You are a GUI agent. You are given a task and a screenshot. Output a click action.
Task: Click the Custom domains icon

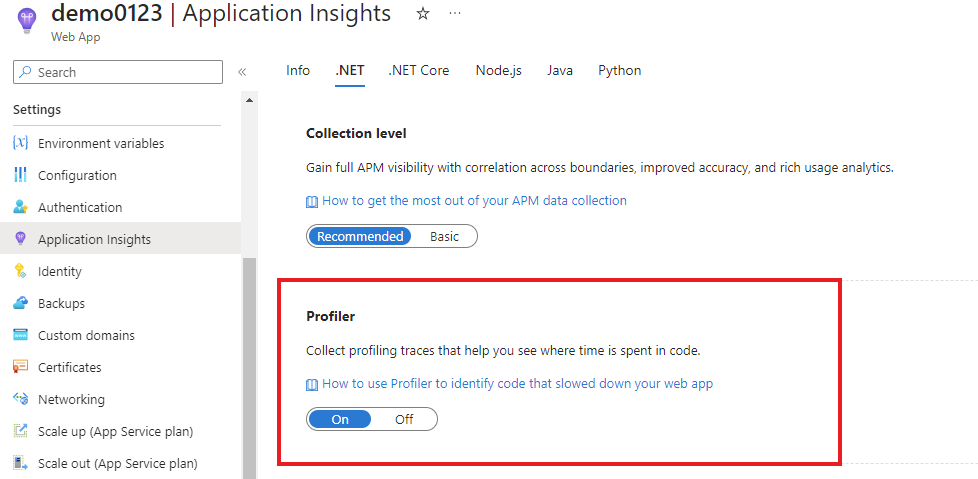click(x=20, y=335)
